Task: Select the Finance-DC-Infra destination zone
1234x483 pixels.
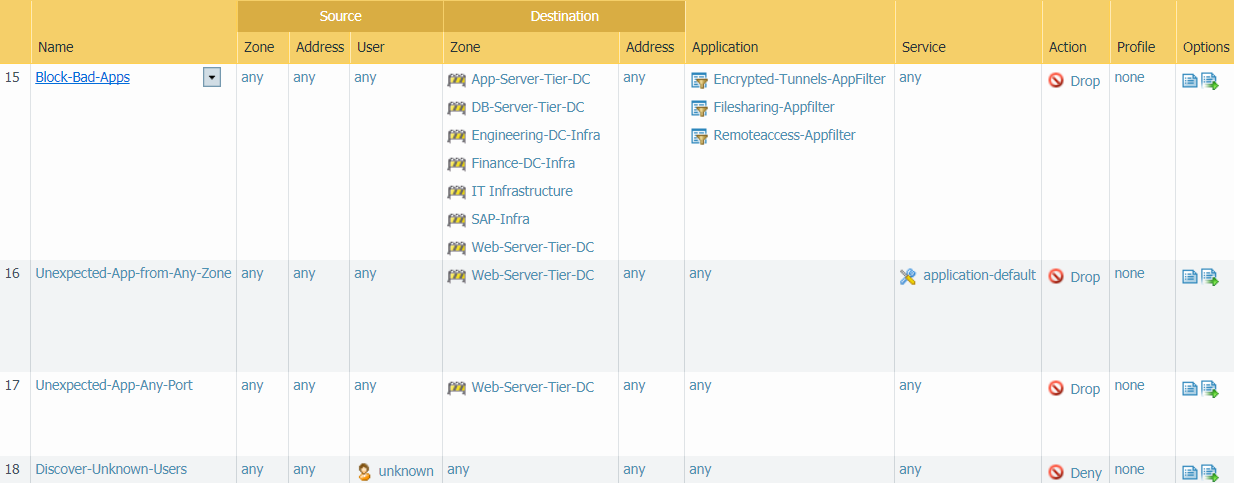Action: pos(523,163)
